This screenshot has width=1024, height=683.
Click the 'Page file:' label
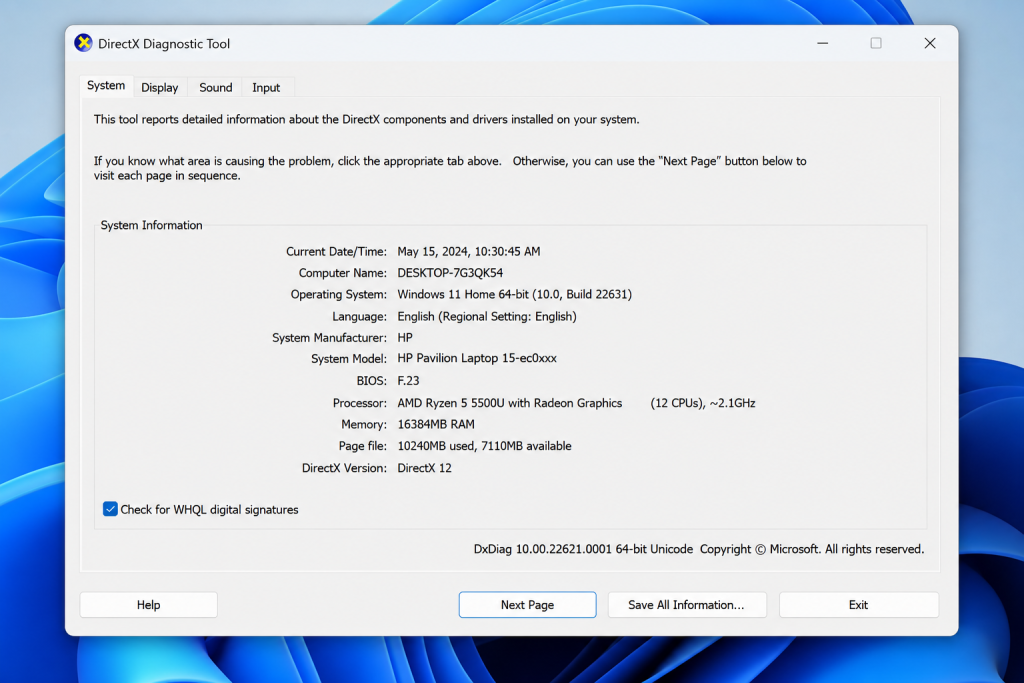[x=362, y=446]
